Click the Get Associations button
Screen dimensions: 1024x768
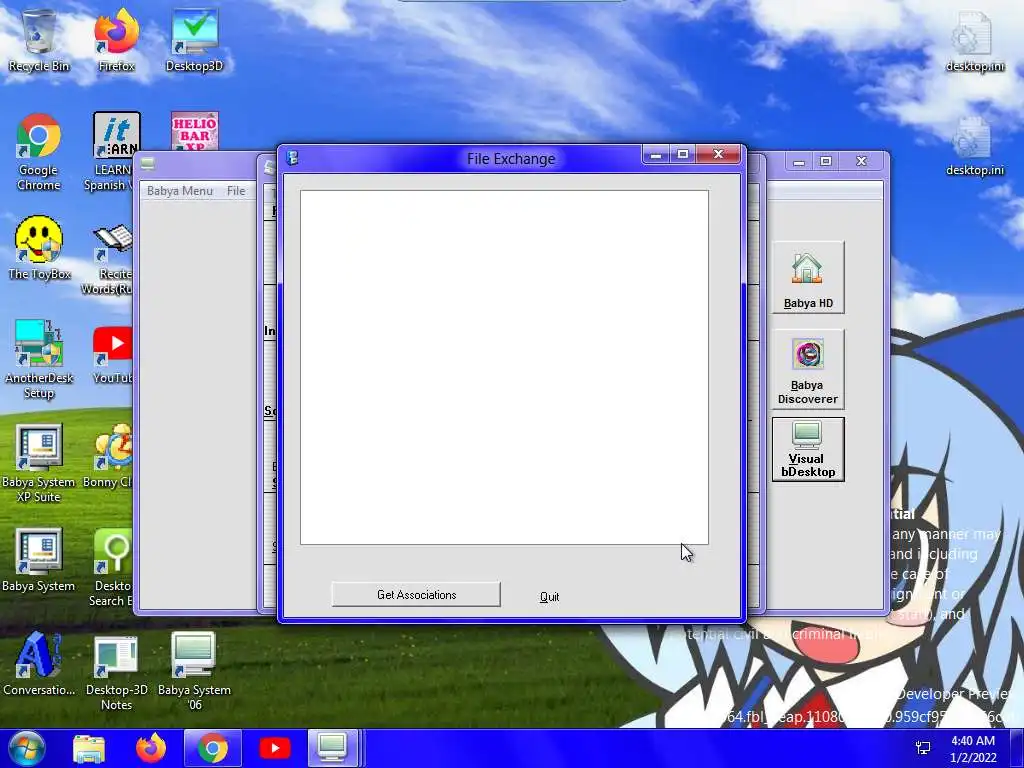(x=416, y=594)
